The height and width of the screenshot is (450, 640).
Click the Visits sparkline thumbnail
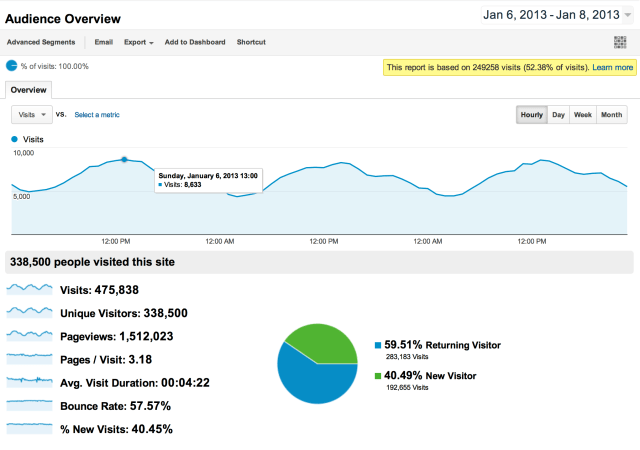pyautogui.click(x=29, y=289)
